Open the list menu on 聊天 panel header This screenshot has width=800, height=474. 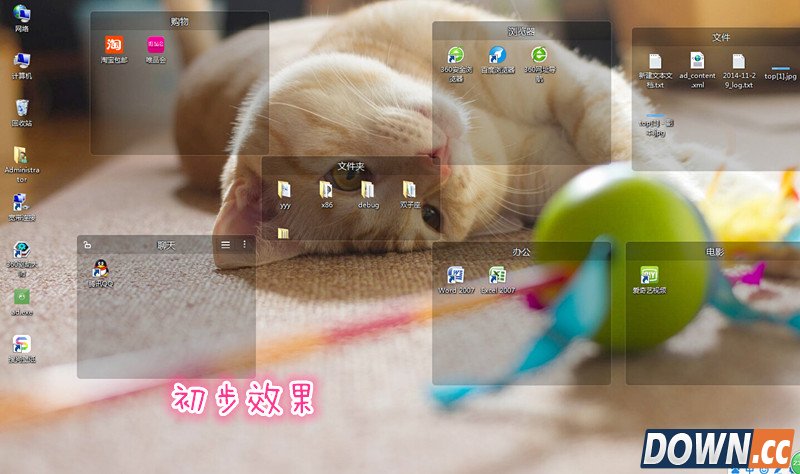click(225, 244)
